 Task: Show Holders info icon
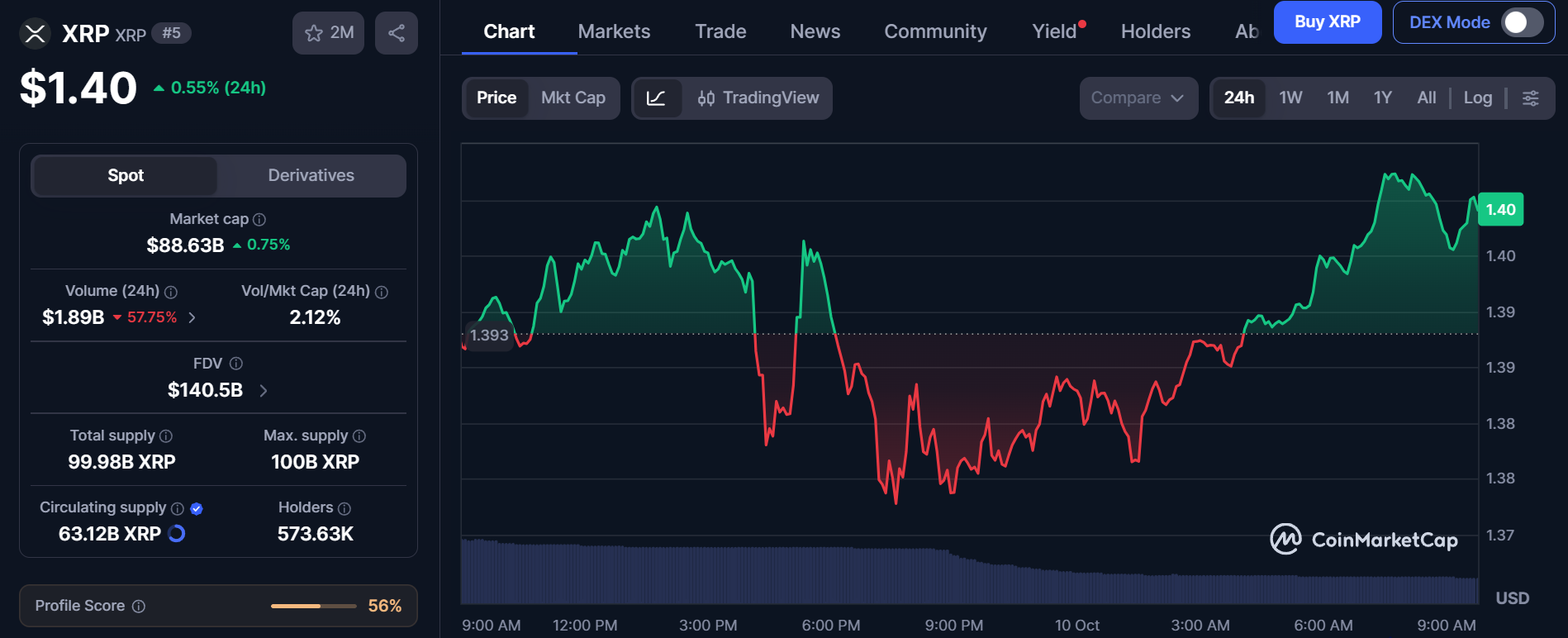click(x=344, y=508)
